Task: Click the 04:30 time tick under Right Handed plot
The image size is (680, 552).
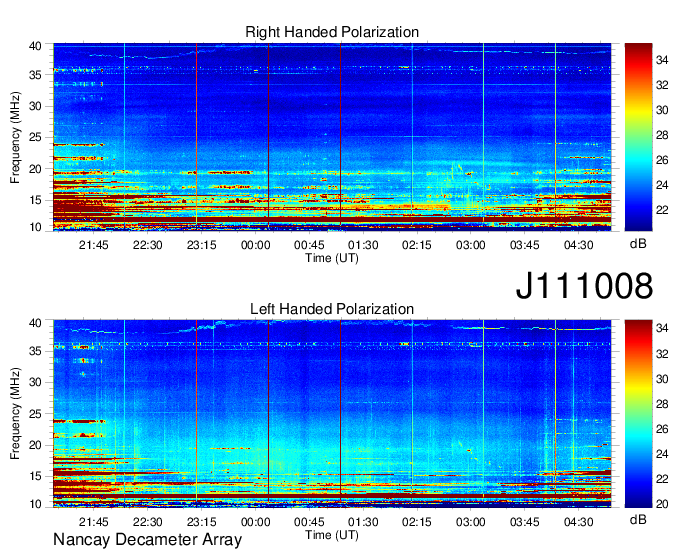Action: tap(579, 245)
